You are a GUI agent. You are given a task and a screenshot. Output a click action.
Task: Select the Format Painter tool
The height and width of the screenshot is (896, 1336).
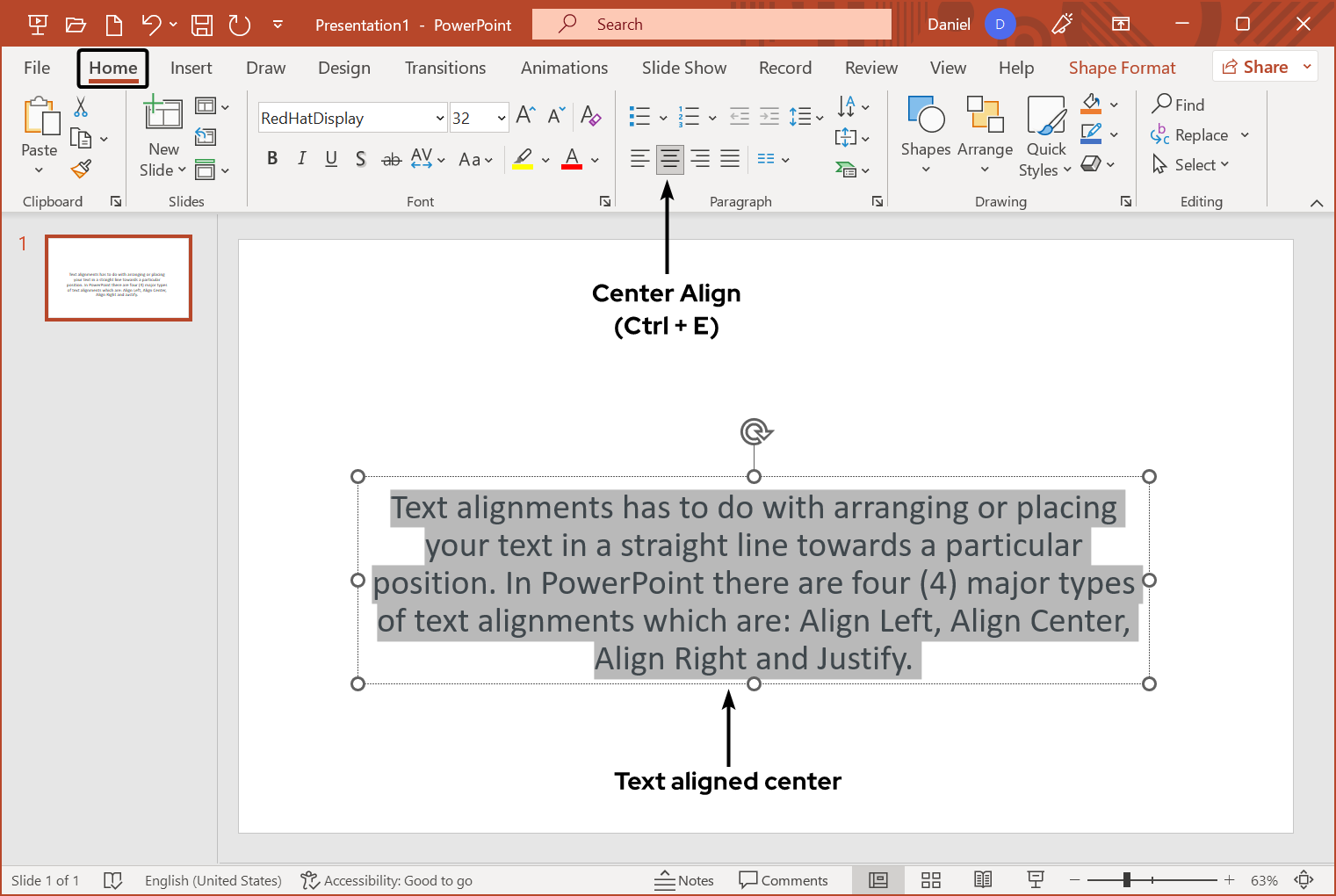81,168
